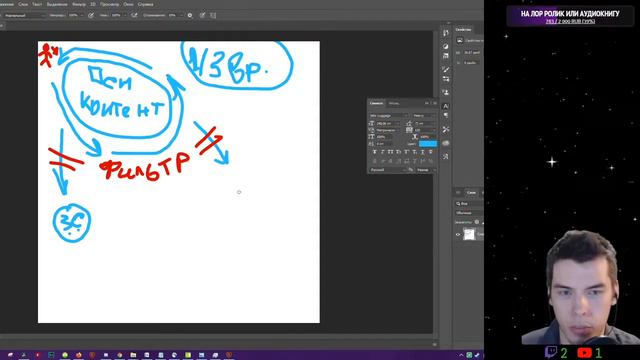Open the File Explorer folder taskbar icon
The image size is (640, 360).
(133, 355)
